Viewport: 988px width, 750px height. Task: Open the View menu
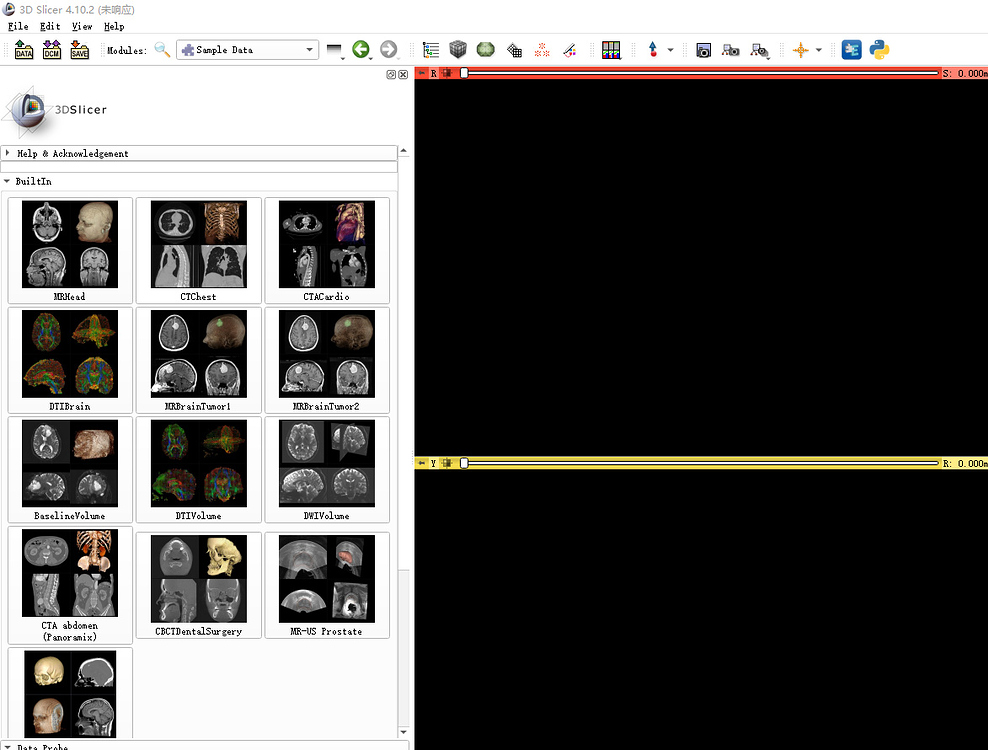(82, 26)
